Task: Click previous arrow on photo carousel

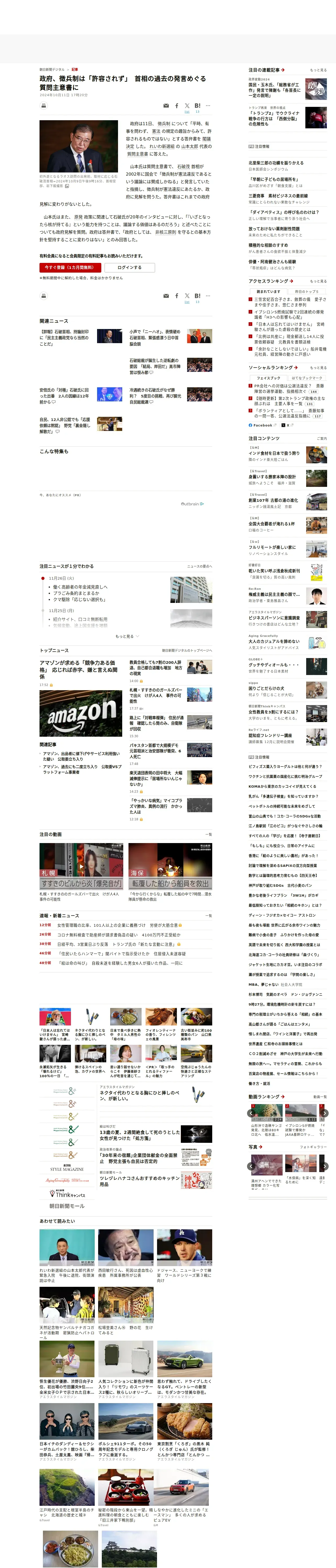Action: click(251, 1166)
